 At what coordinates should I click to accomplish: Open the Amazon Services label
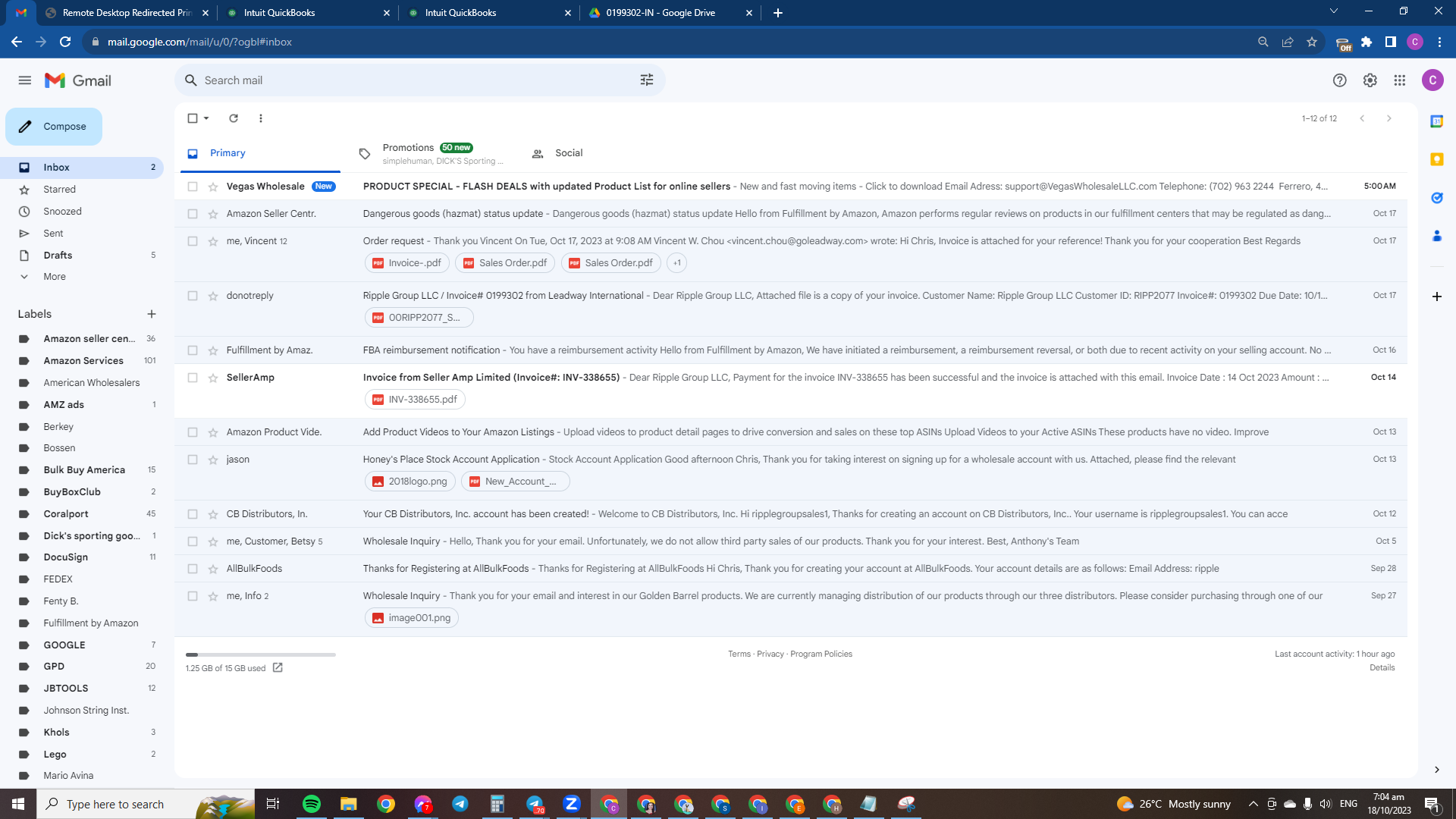coord(83,361)
